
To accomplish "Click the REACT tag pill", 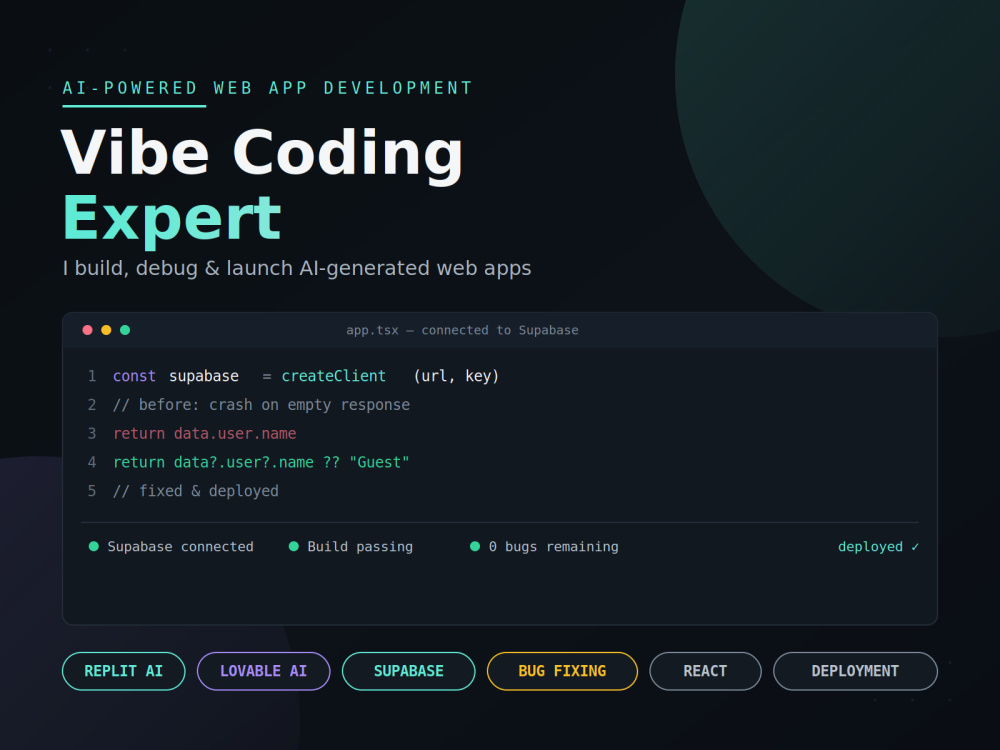I will click(705, 671).
